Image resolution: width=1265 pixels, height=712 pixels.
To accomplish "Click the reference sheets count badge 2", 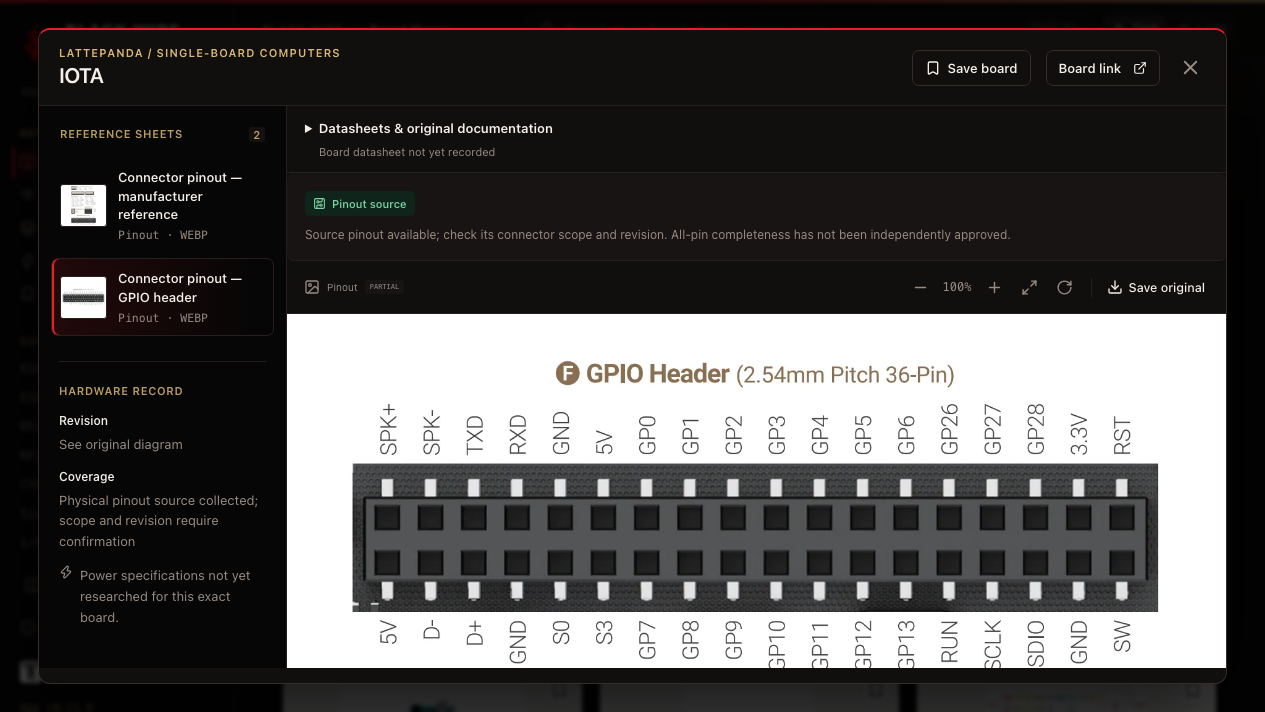I will tap(257, 135).
